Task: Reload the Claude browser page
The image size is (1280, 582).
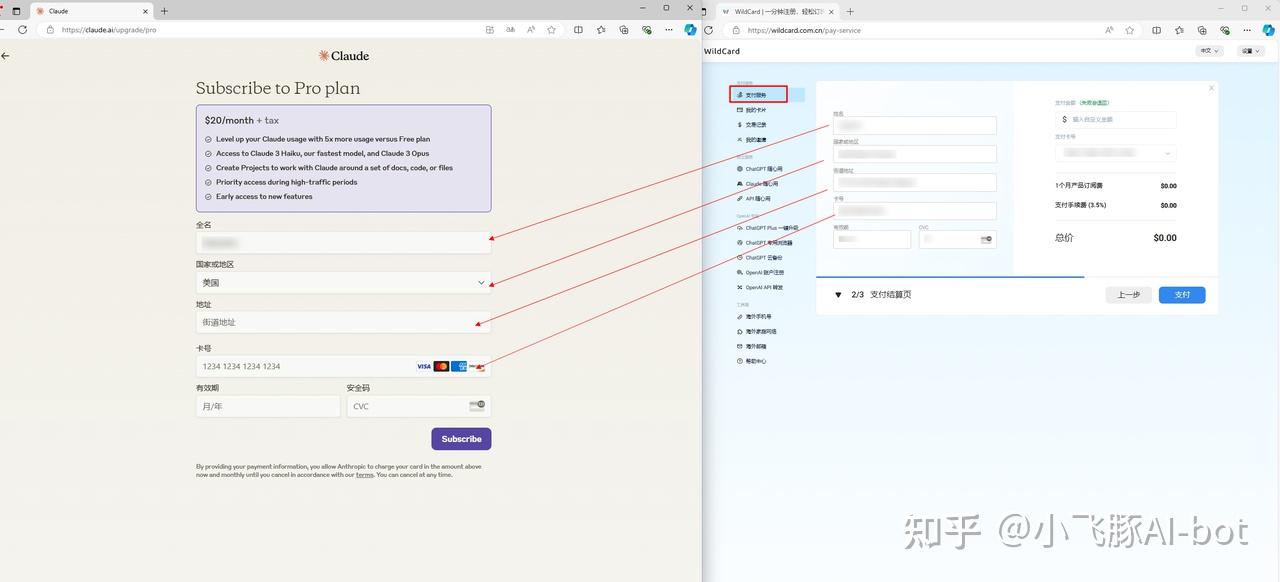Action: coord(23,30)
